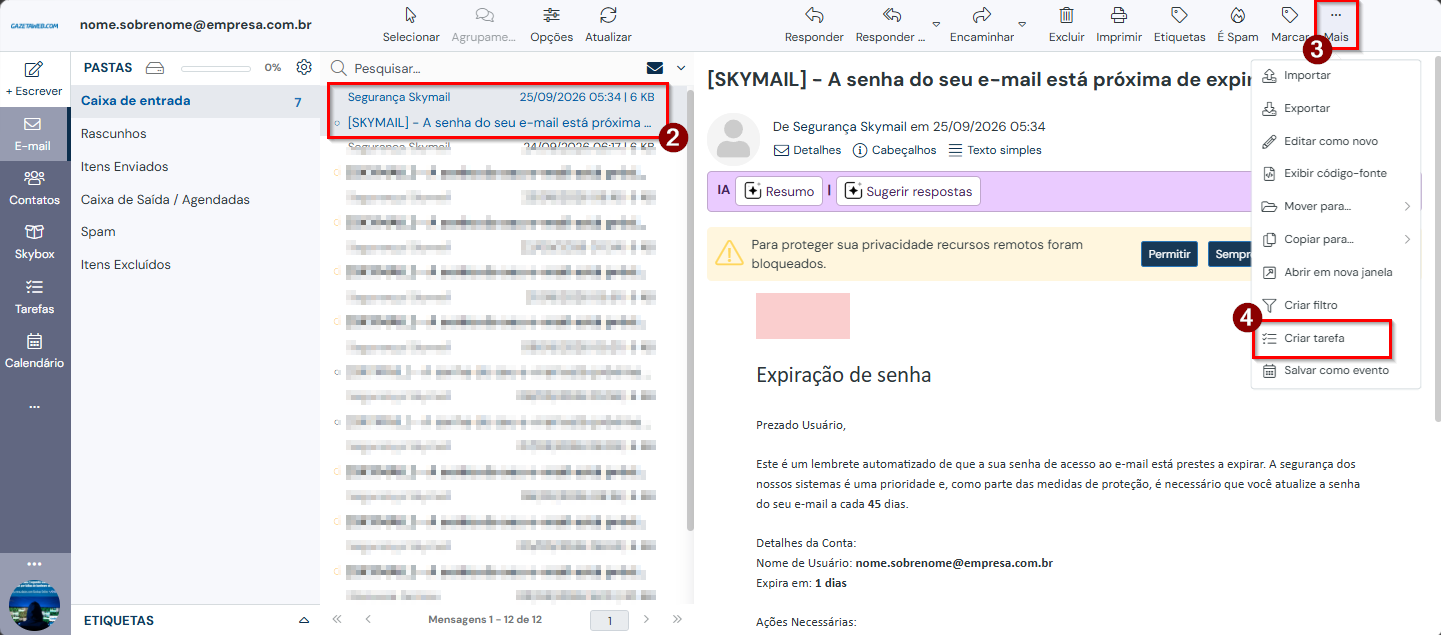Open Tarefas in the sidebar
The width and height of the screenshot is (1441, 635).
(x=34, y=298)
